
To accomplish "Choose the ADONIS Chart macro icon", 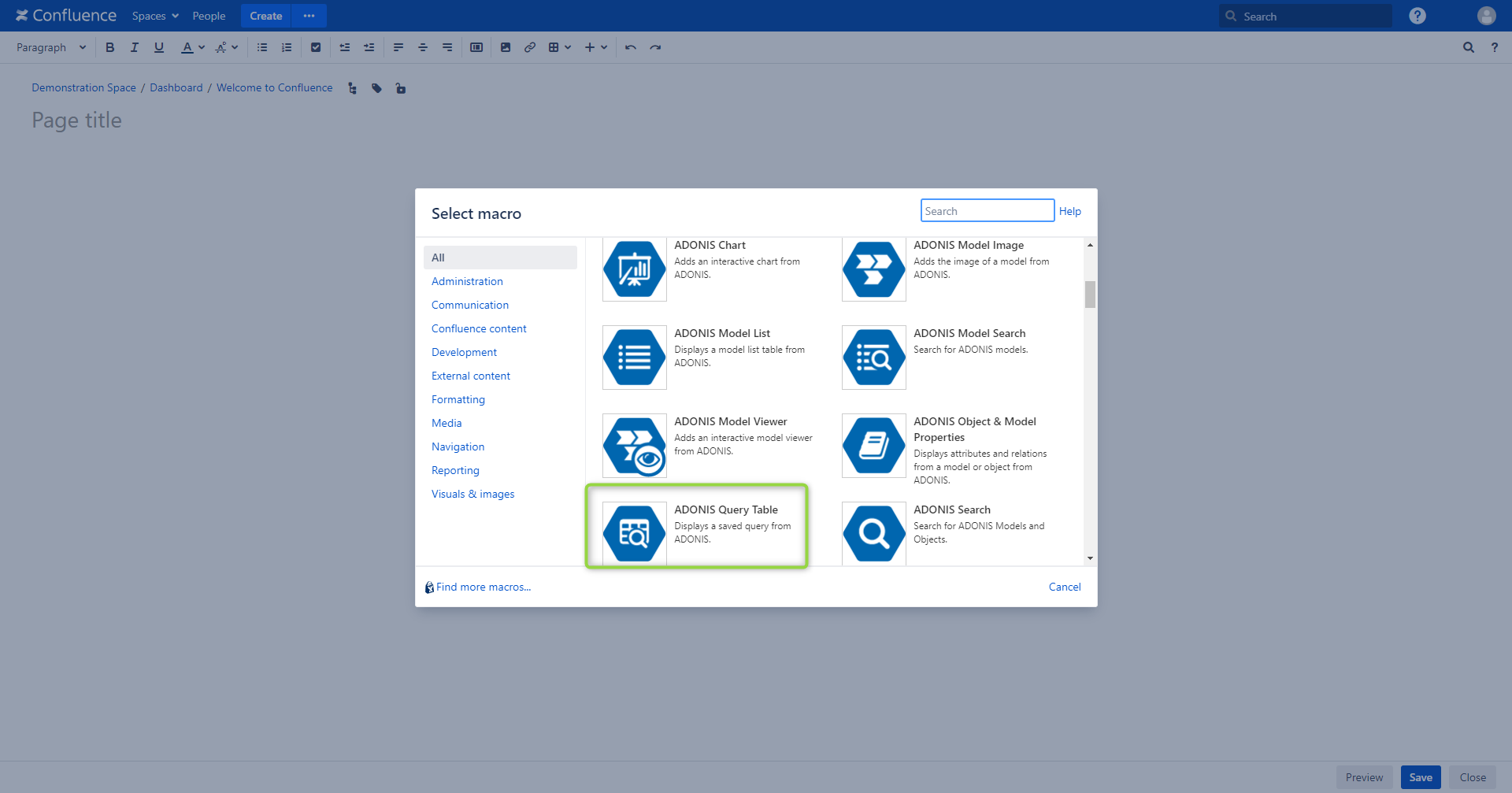I will (635, 269).
